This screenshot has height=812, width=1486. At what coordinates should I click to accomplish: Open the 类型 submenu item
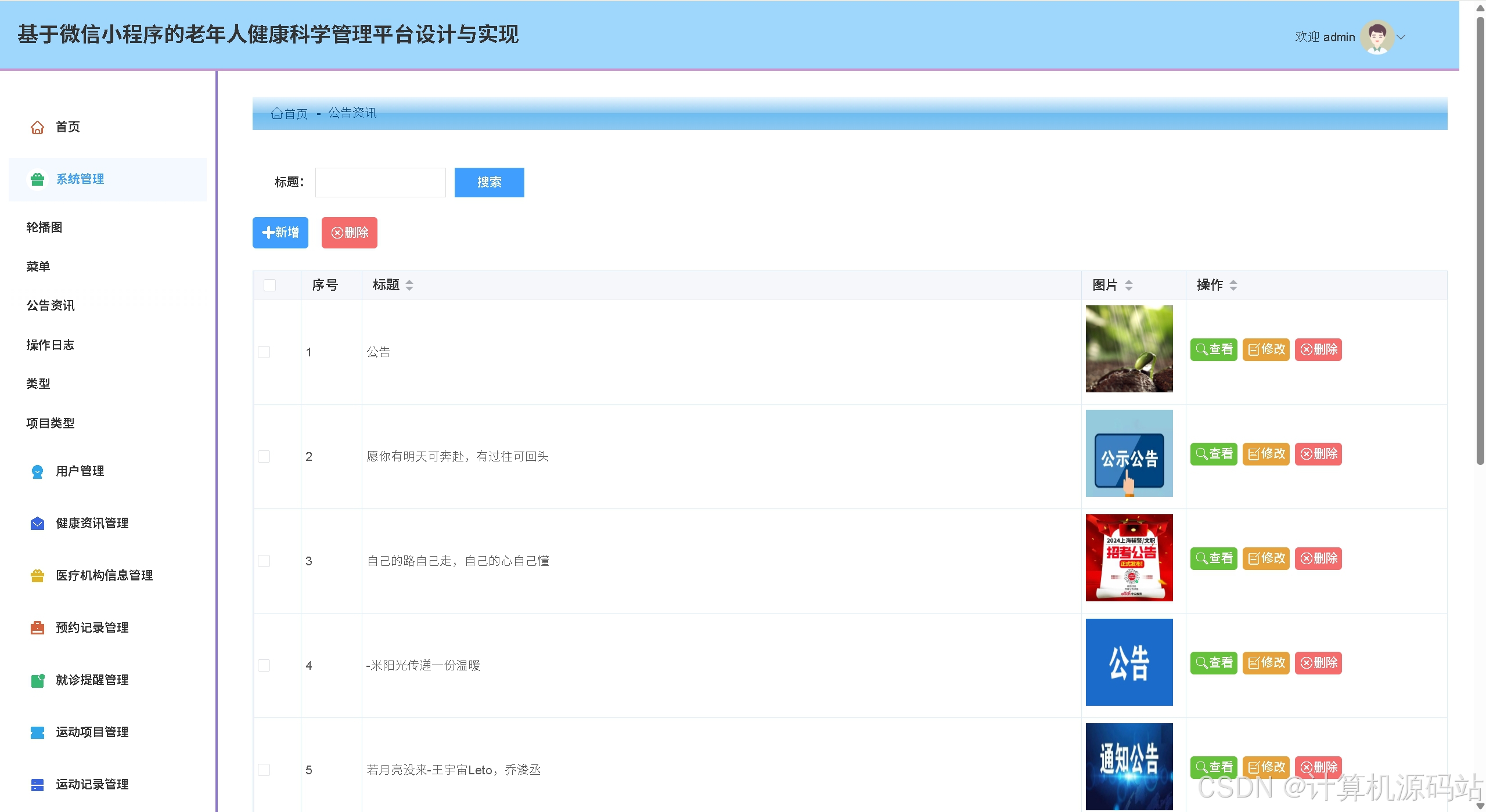pos(38,384)
